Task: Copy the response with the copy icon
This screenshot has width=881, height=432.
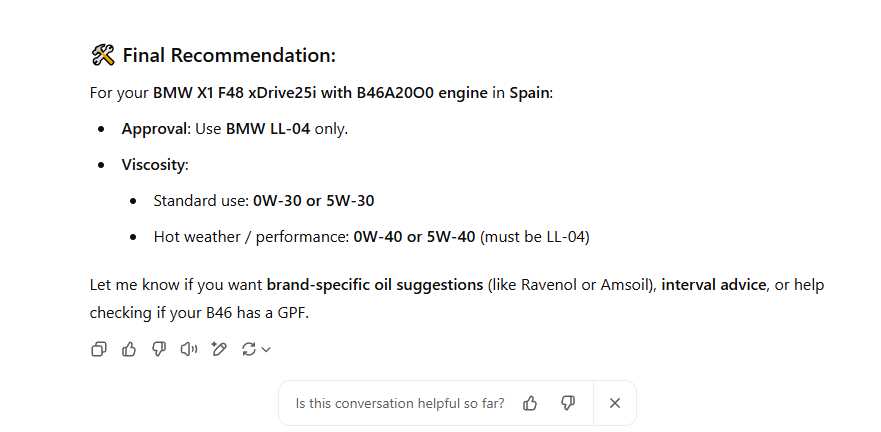Action: click(x=99, y=349)
